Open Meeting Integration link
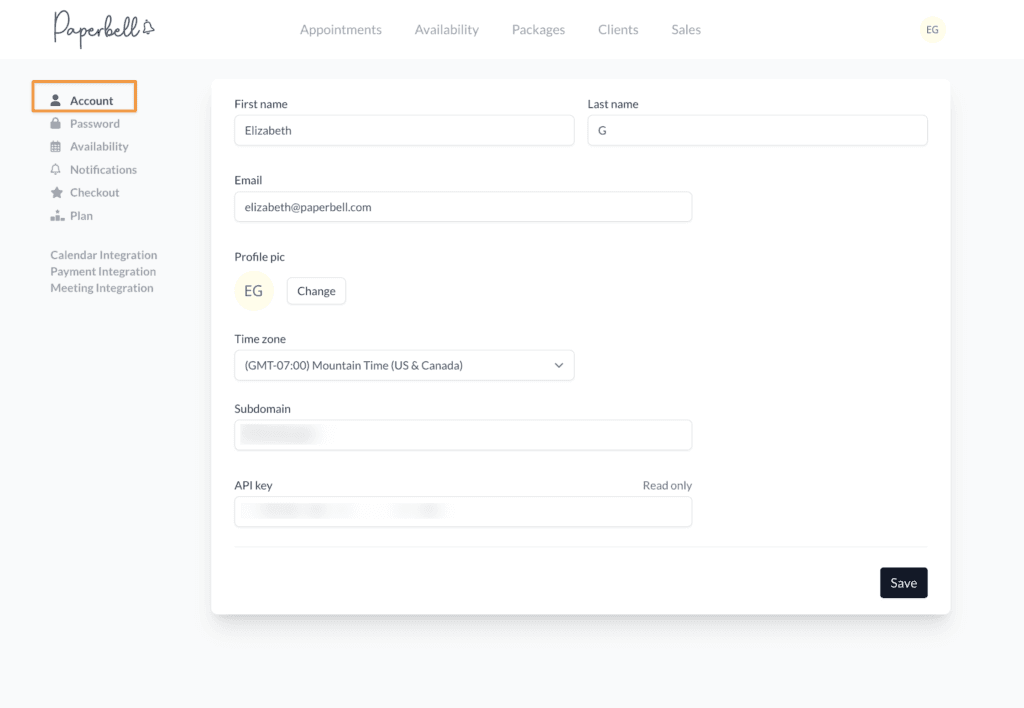The image size is (1024, 708). 102,287
